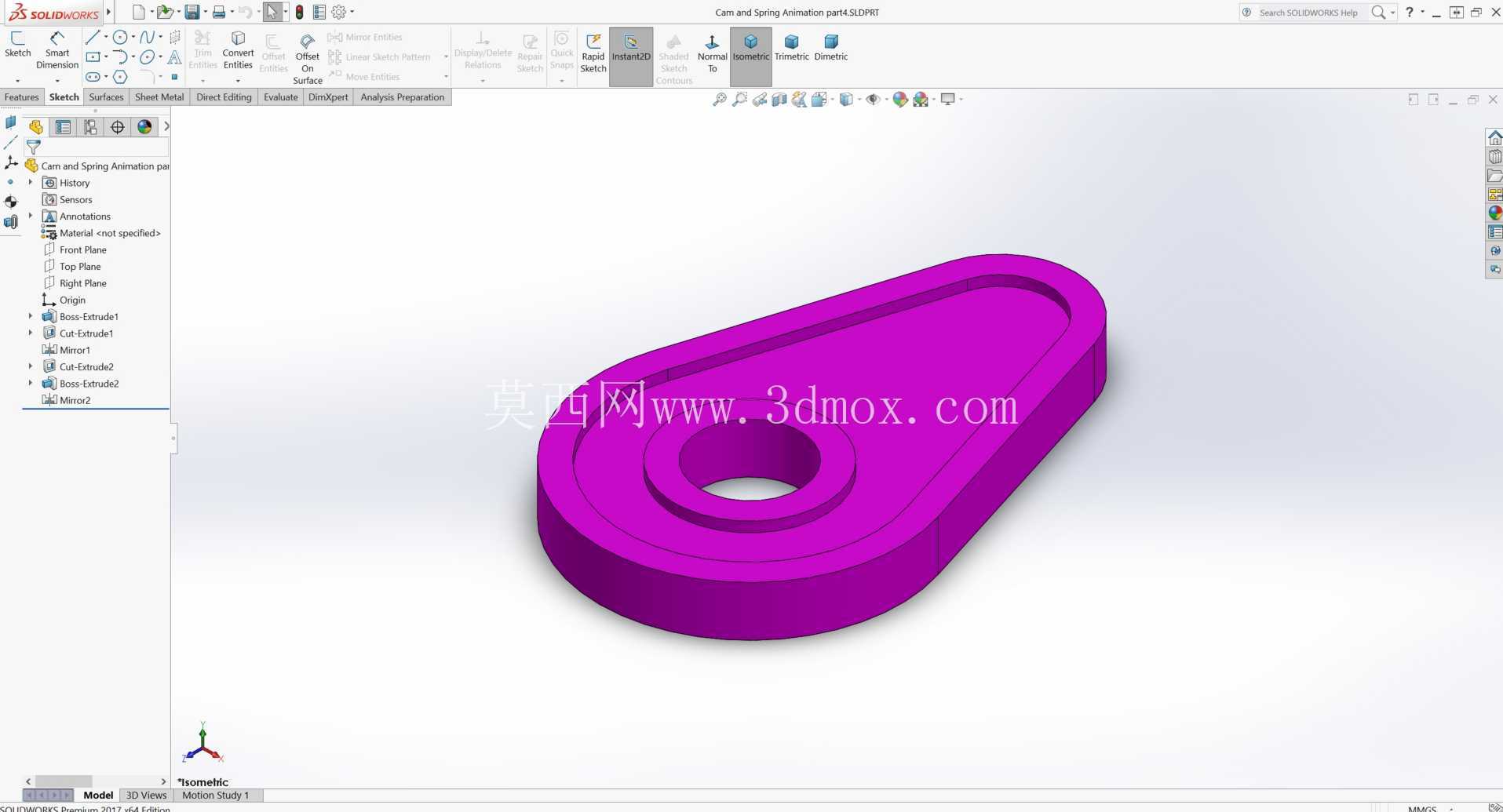Click the feature tree filter icon

(x=33, y=147)
